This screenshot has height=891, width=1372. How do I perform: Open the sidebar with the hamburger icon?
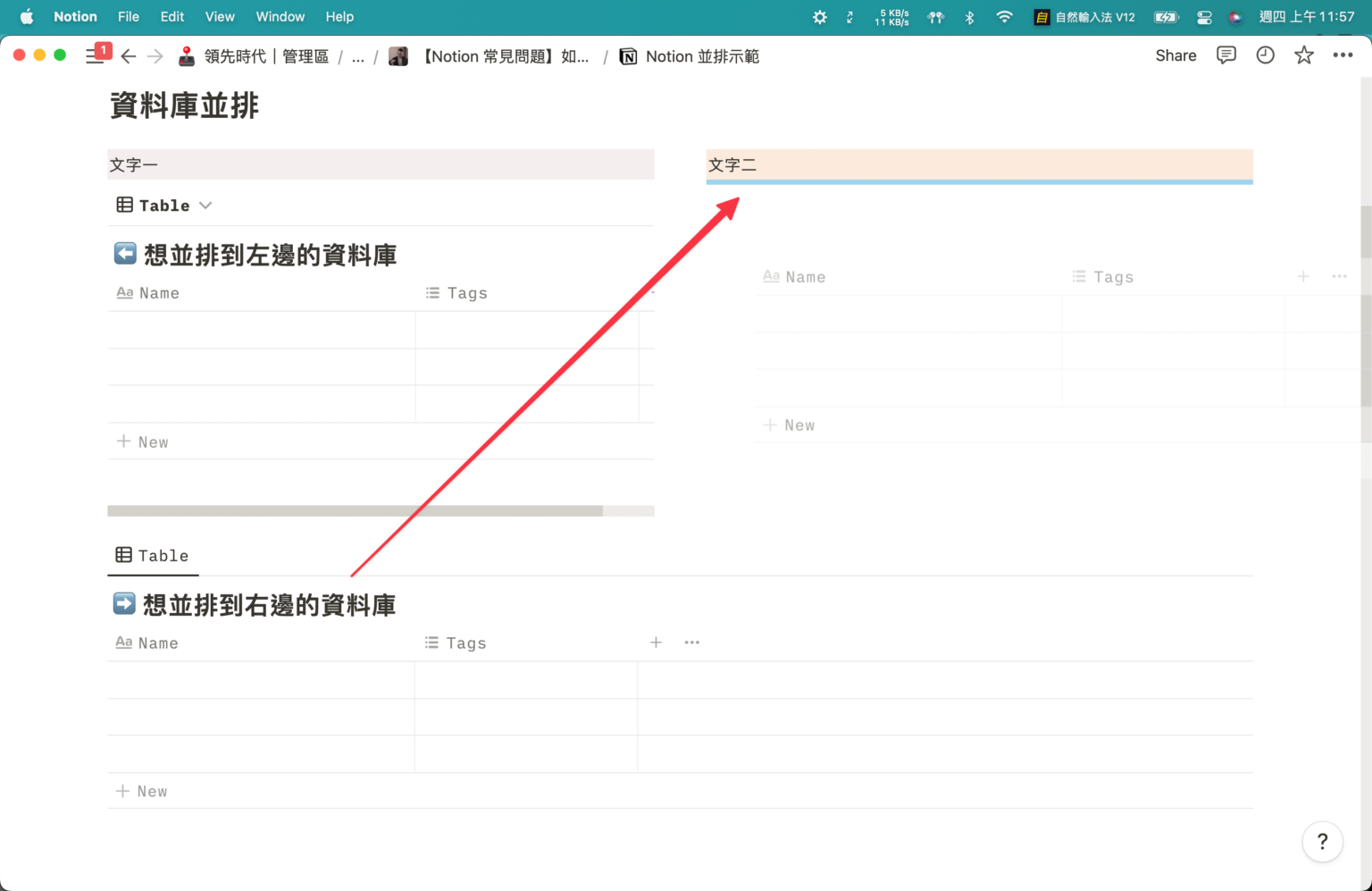coord(96,55)
